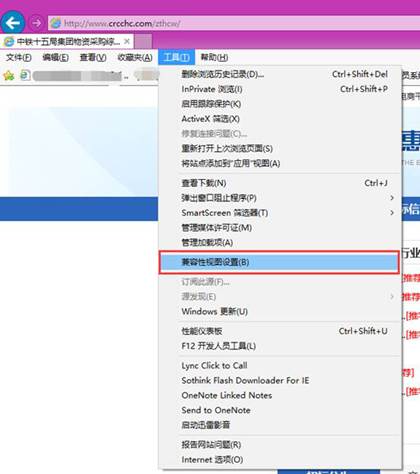Close the 中铁十五局集团物资采购 tab

(127, 41)
